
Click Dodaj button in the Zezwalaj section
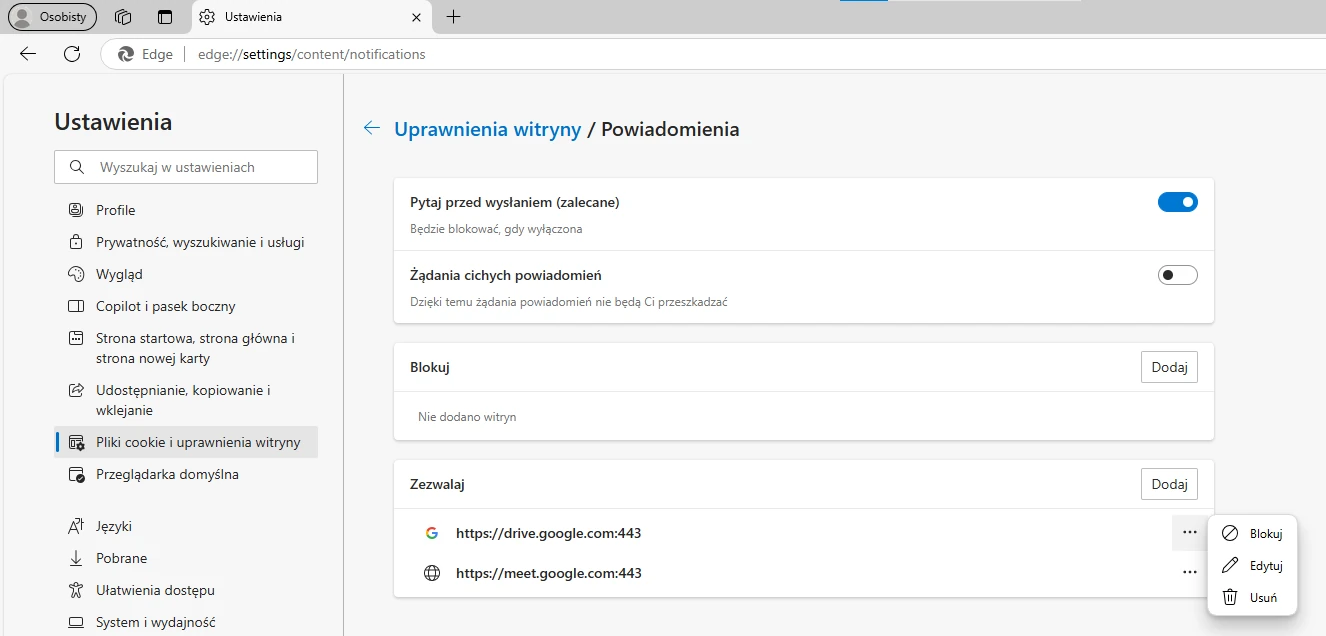point(1169,484)
